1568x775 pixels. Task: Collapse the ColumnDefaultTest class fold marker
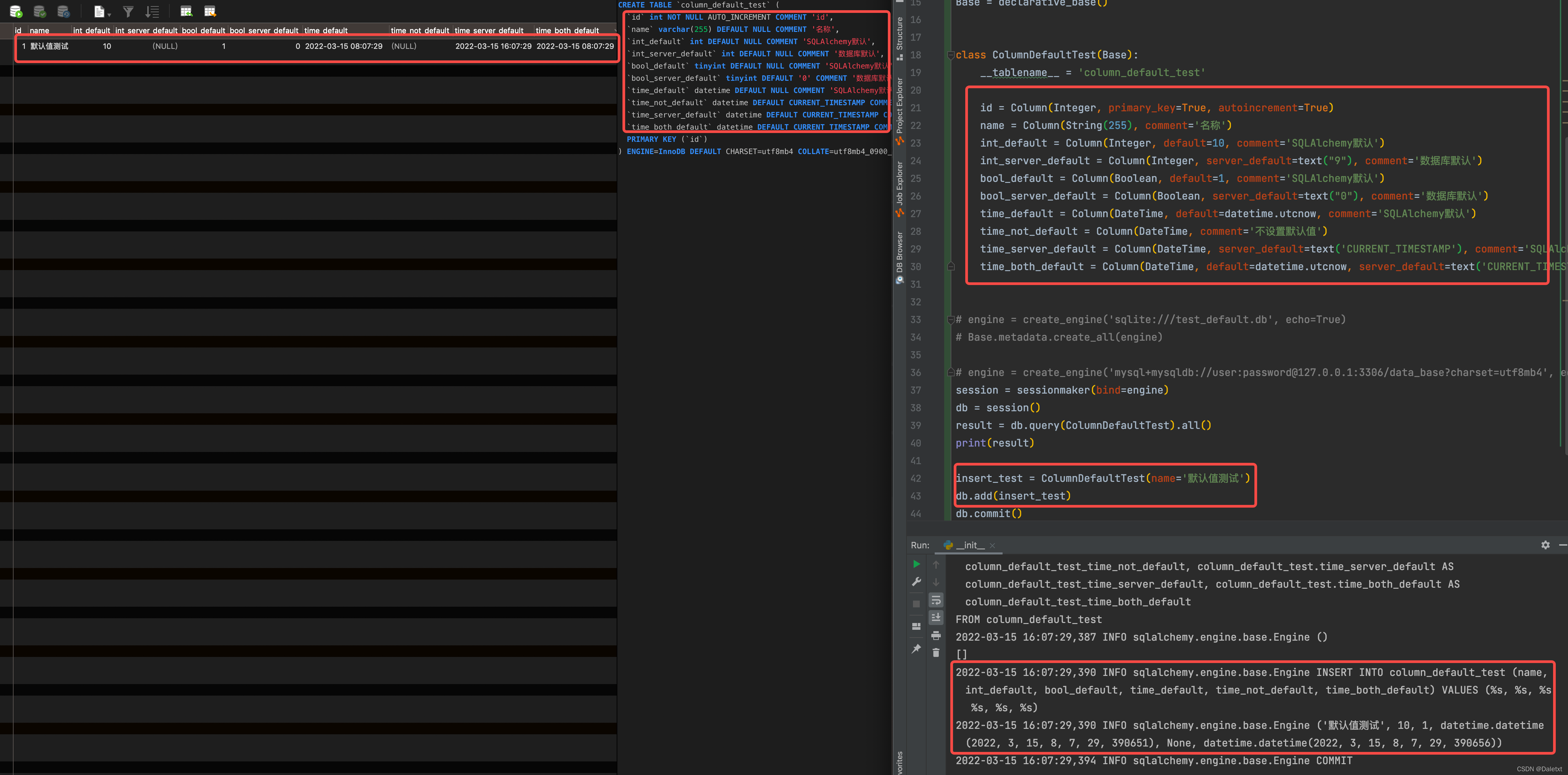point(951,55)
